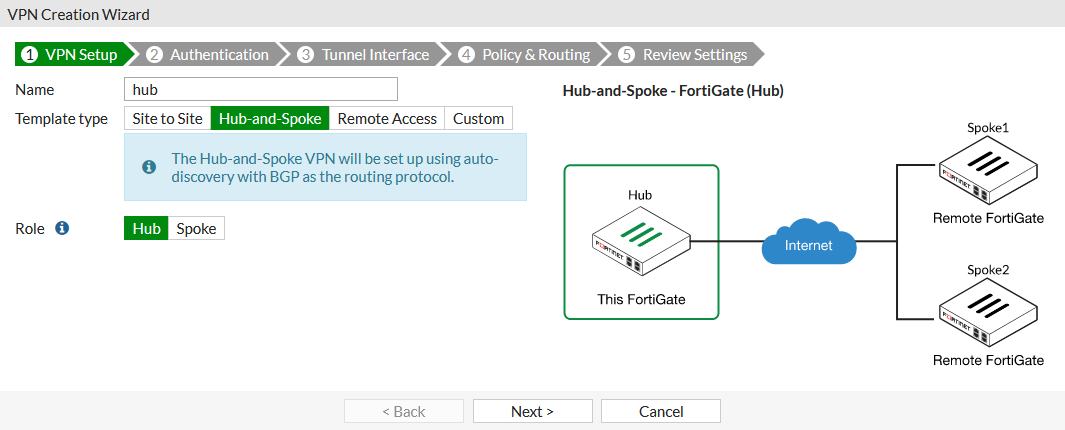Click the Hub FortiGate device icon
This screenshot has height=430, width=1065.
[640, 240]
